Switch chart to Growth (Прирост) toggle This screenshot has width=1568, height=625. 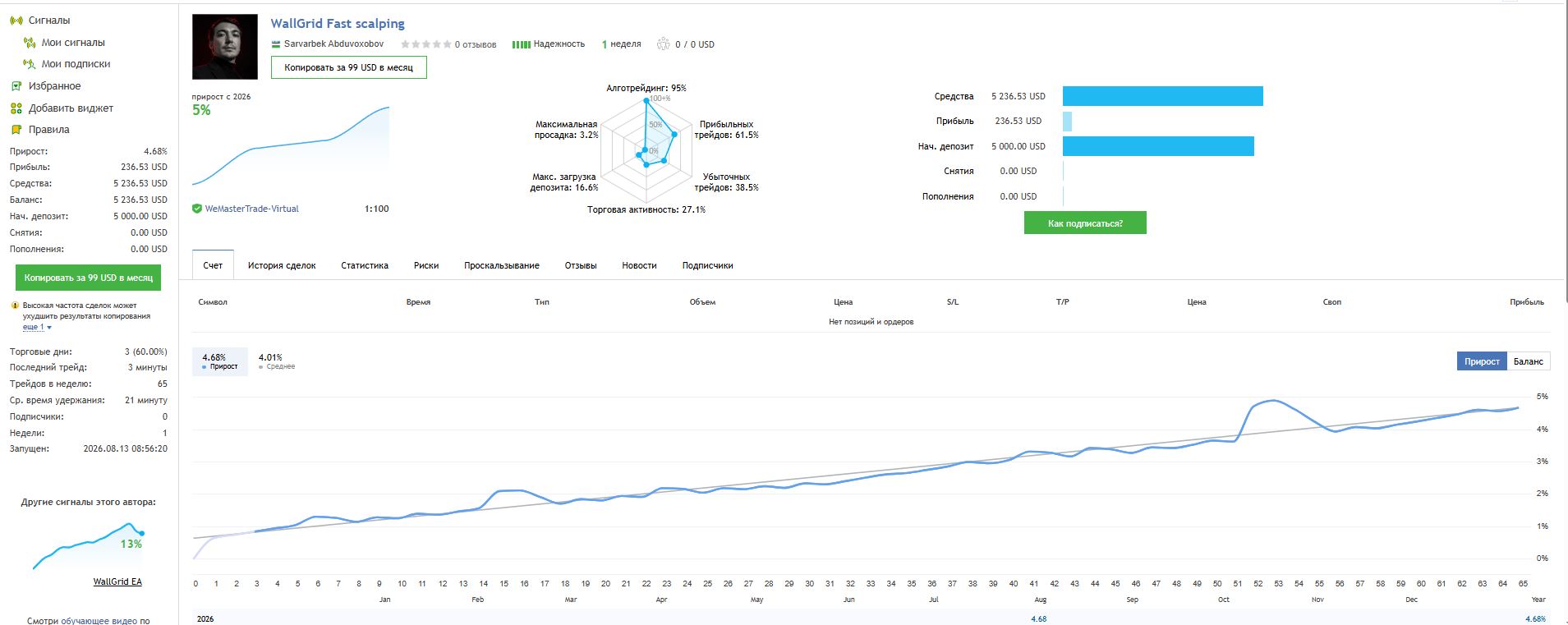[1482, 361]
